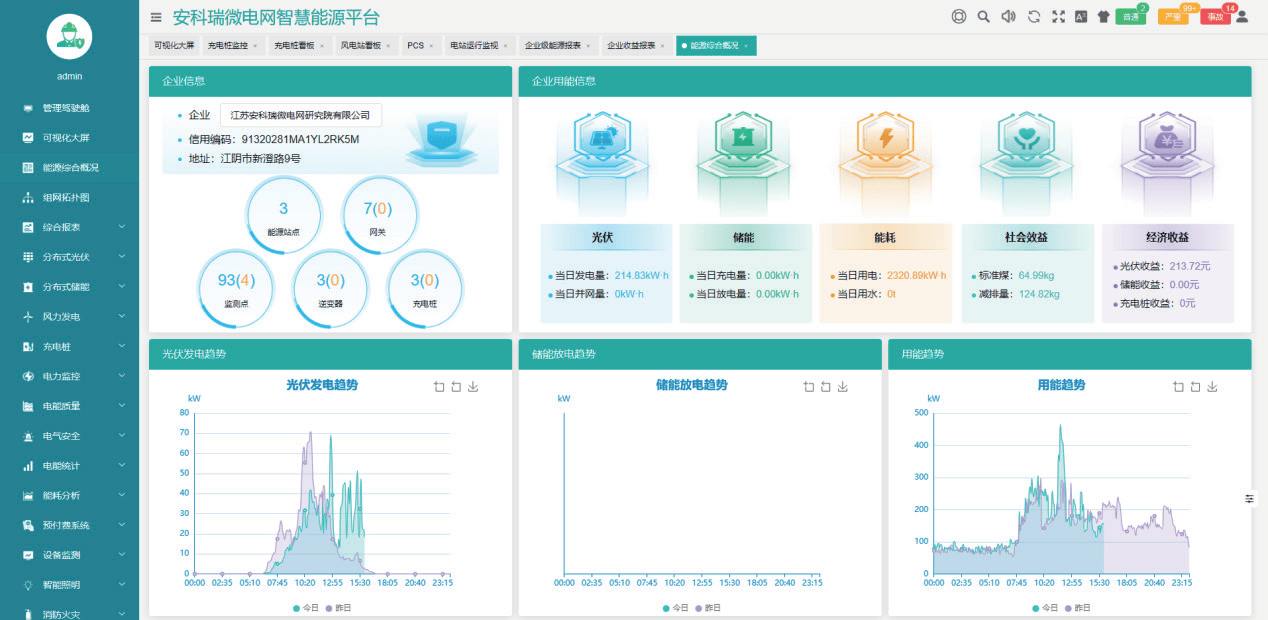
Task: Click the 能源站点 circular gauge showing 3
Action: point(283,215)
